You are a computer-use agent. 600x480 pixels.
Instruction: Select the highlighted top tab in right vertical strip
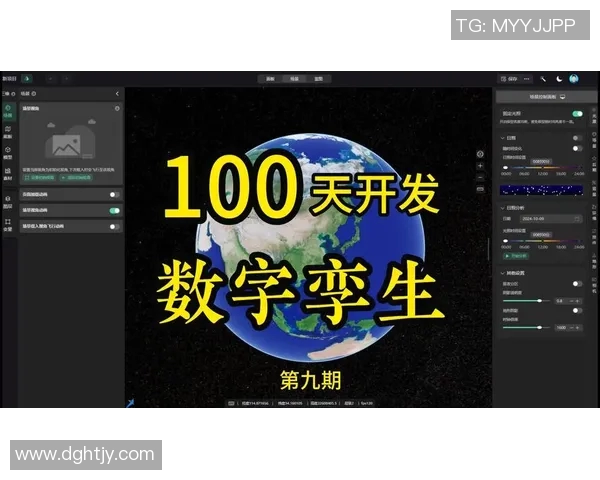tap(594, 116)
